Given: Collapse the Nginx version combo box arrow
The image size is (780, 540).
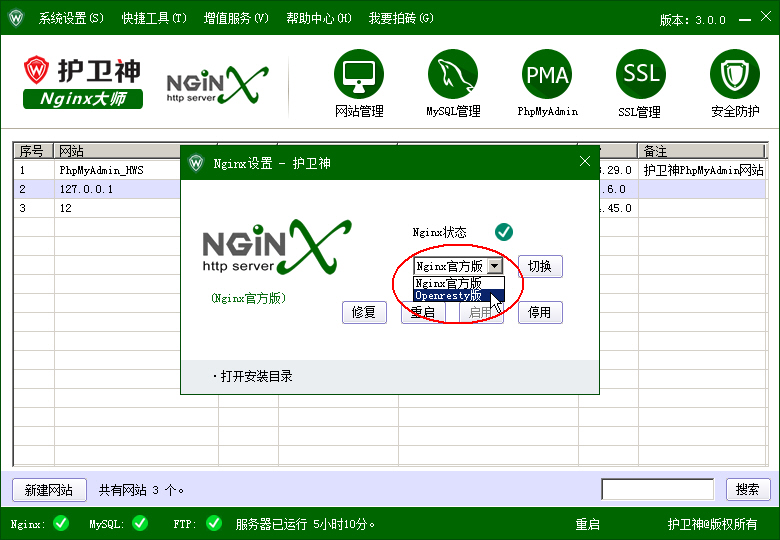Looking at the screenshot, I should coord(496,267).
